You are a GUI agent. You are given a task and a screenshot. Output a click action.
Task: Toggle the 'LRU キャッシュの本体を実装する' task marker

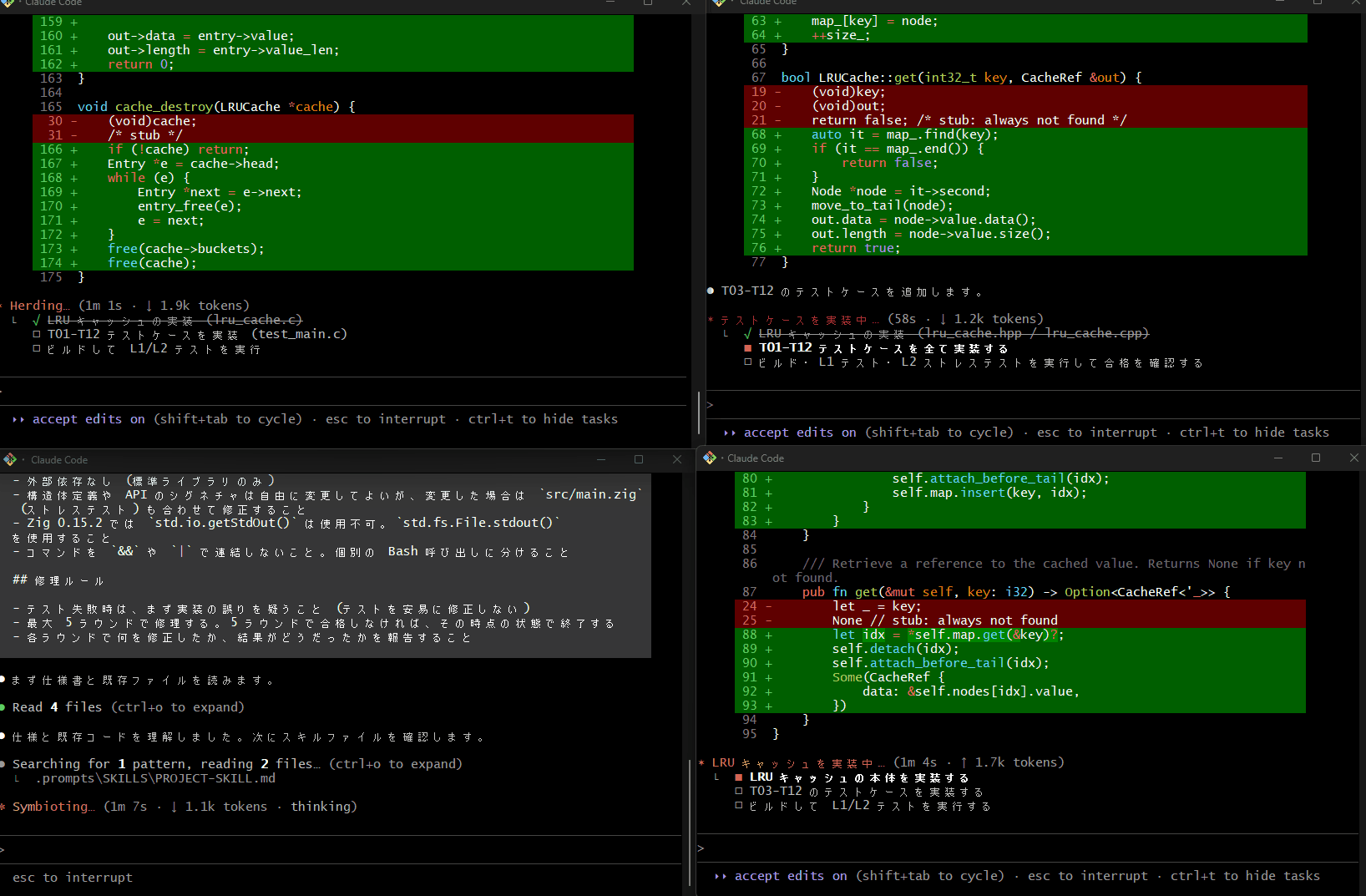coord(739,777)
